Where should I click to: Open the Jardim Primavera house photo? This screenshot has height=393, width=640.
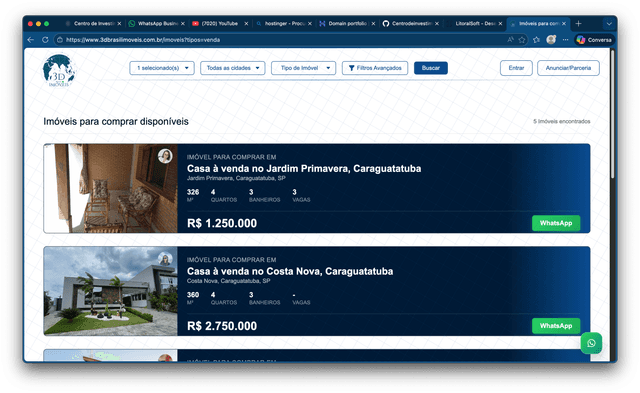coord(111,188)
